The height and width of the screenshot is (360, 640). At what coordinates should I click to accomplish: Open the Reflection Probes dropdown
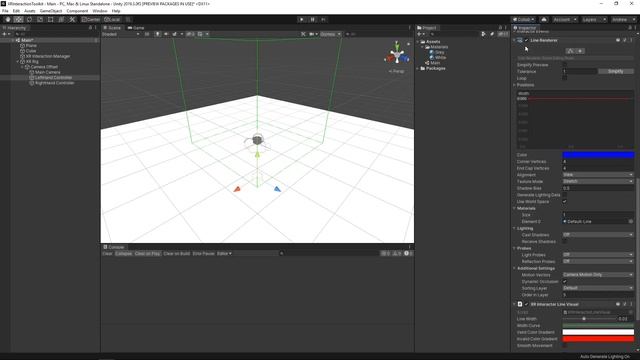(598, 261)
